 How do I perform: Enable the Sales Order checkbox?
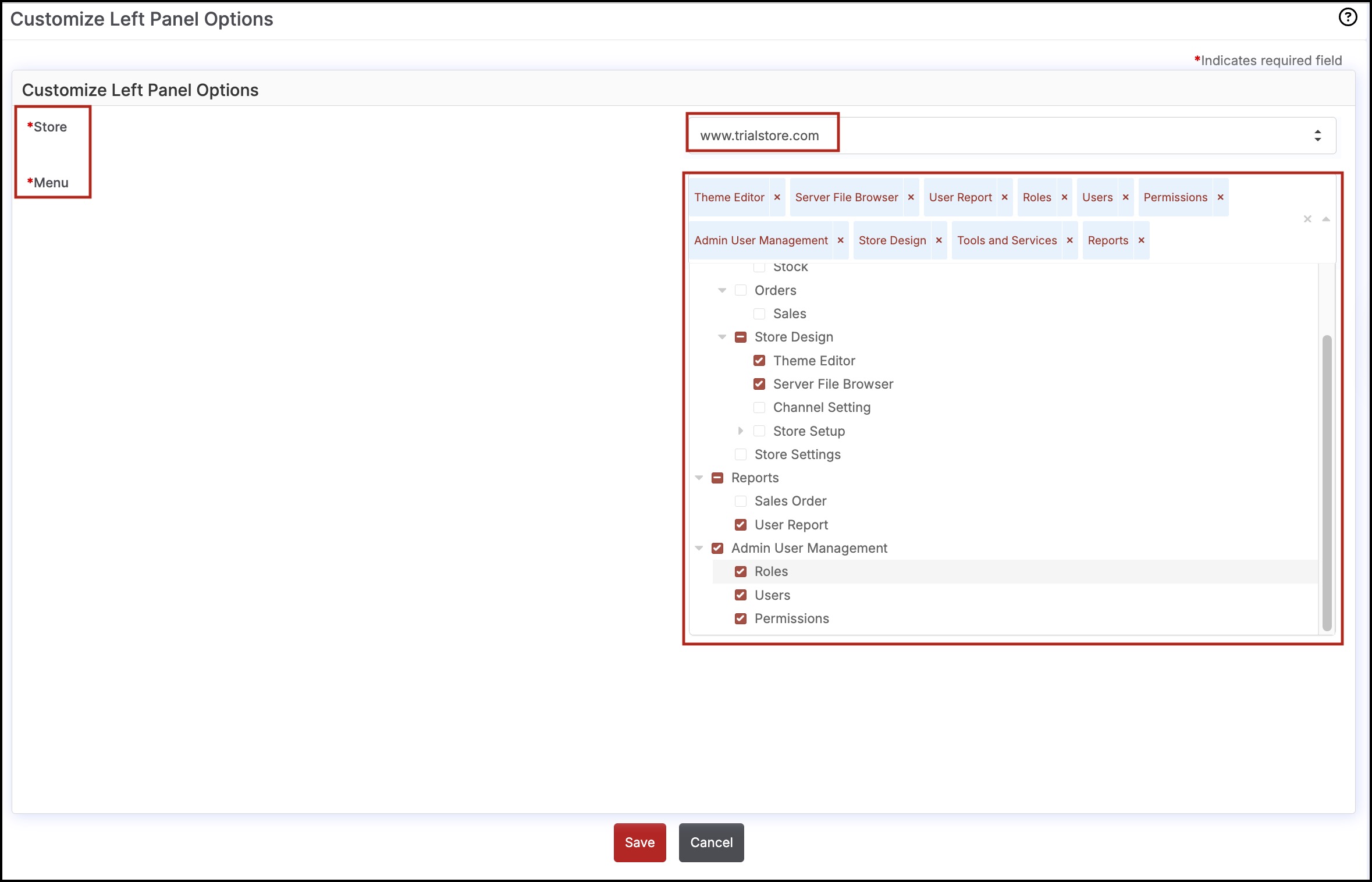741,501
